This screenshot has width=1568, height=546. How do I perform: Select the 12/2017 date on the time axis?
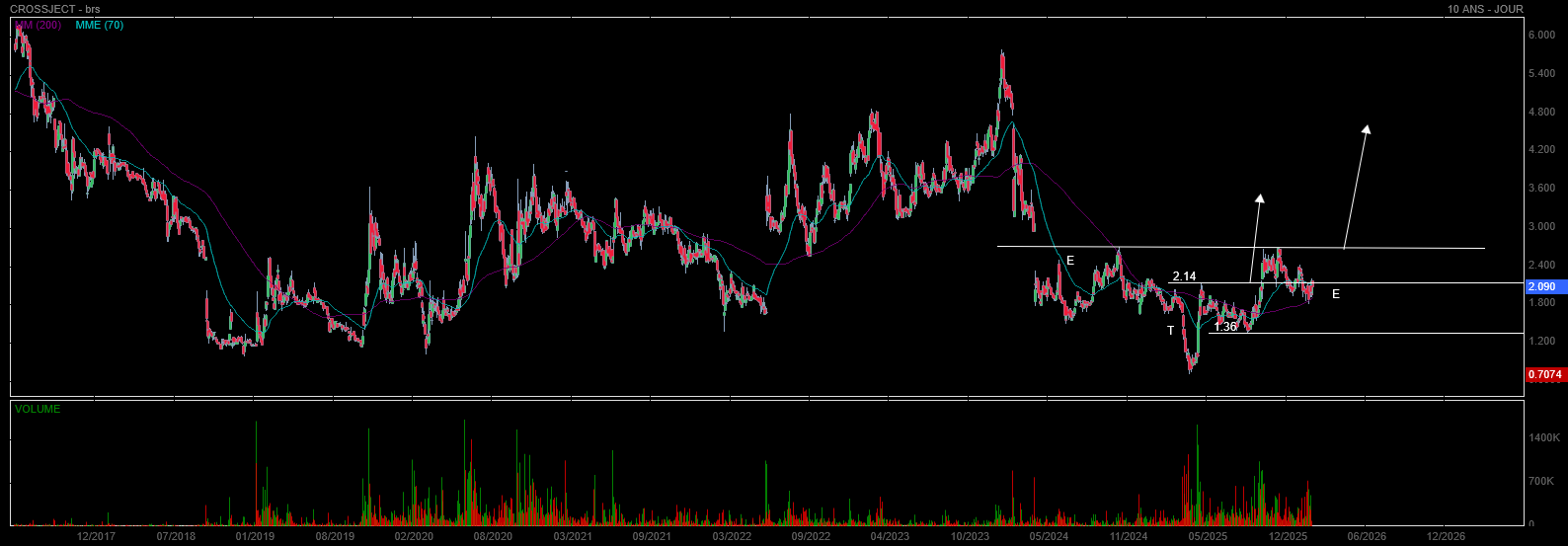click(96, 536)
